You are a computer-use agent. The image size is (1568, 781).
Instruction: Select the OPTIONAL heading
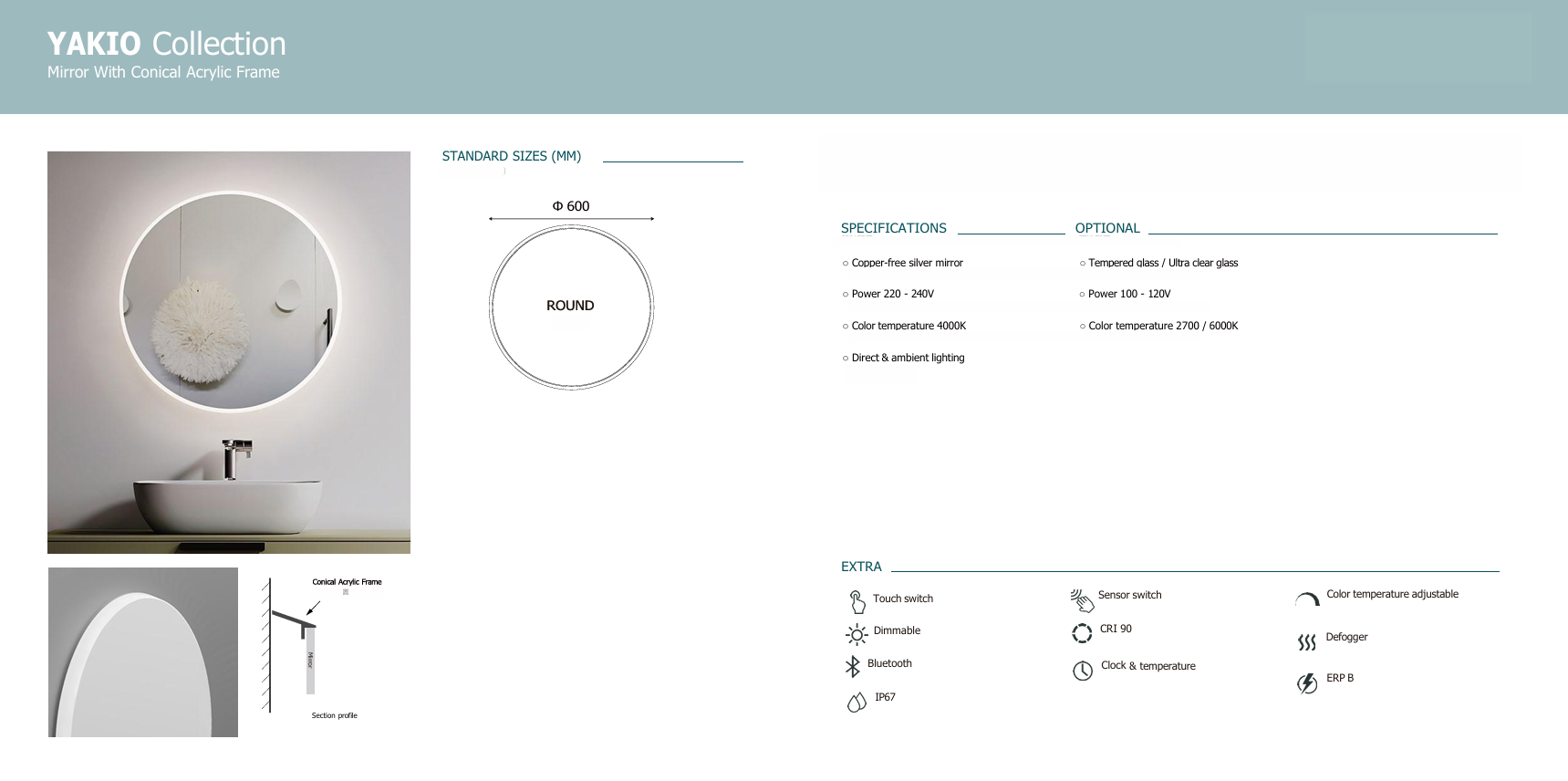pyautogui.click(x=1107, y=228)
